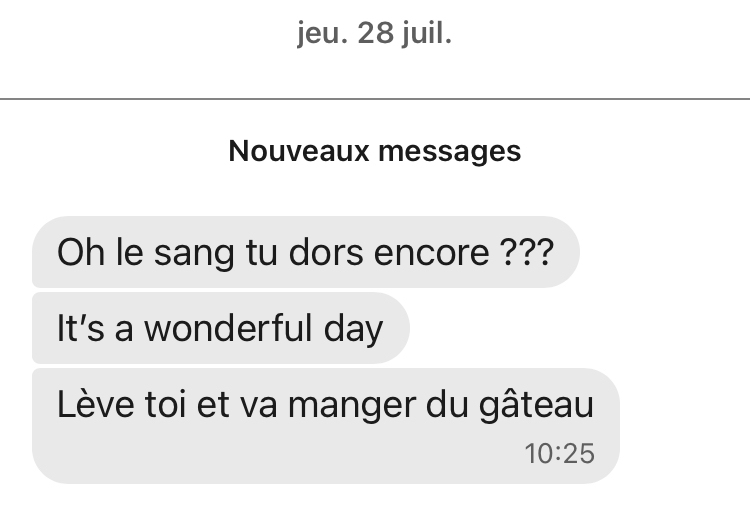Select the "Lève toi et va manger du gâteau" message

[325, 406]
